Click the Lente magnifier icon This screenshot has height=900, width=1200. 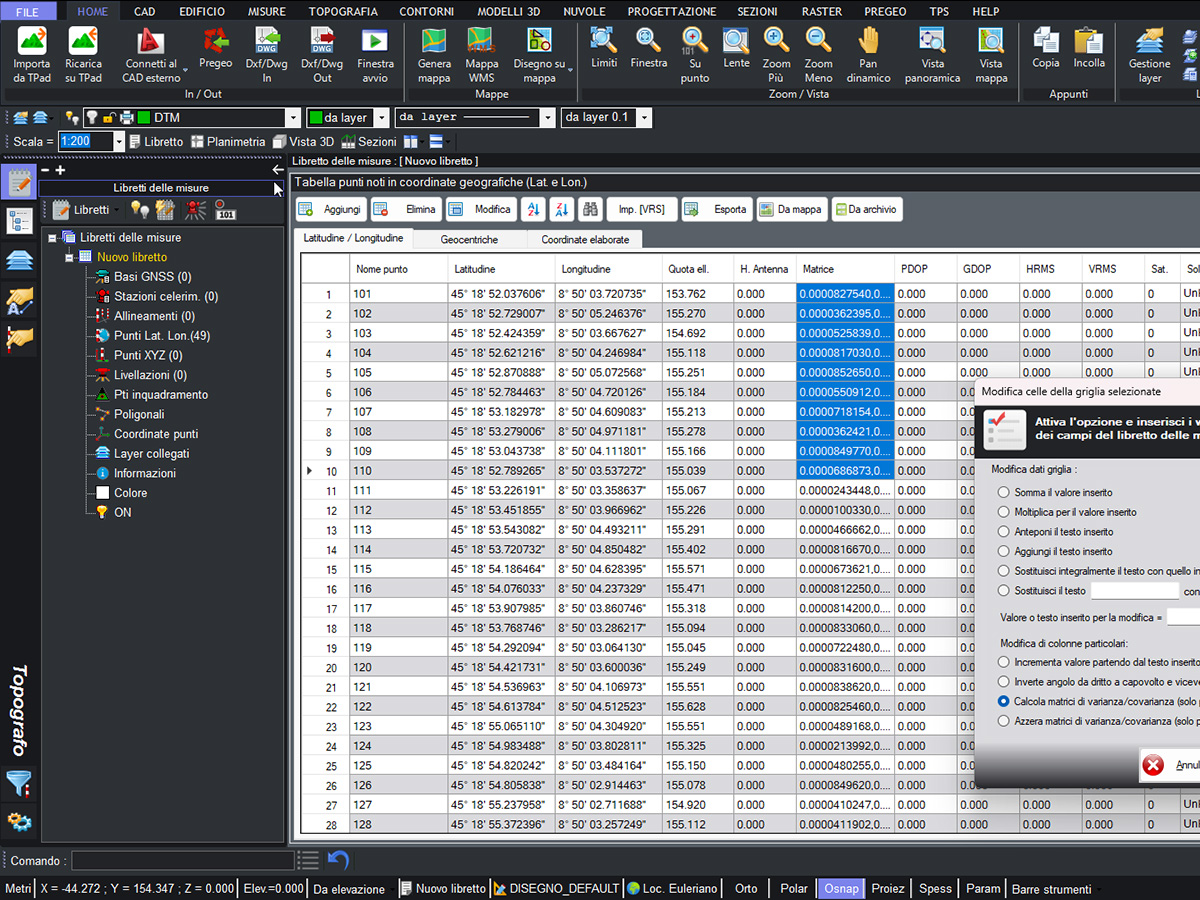[736, 48]
